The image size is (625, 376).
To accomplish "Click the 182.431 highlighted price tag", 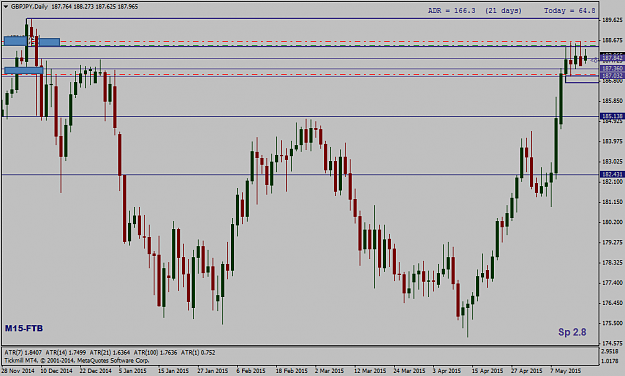I will pyautogui.click(x=612, y=174).
